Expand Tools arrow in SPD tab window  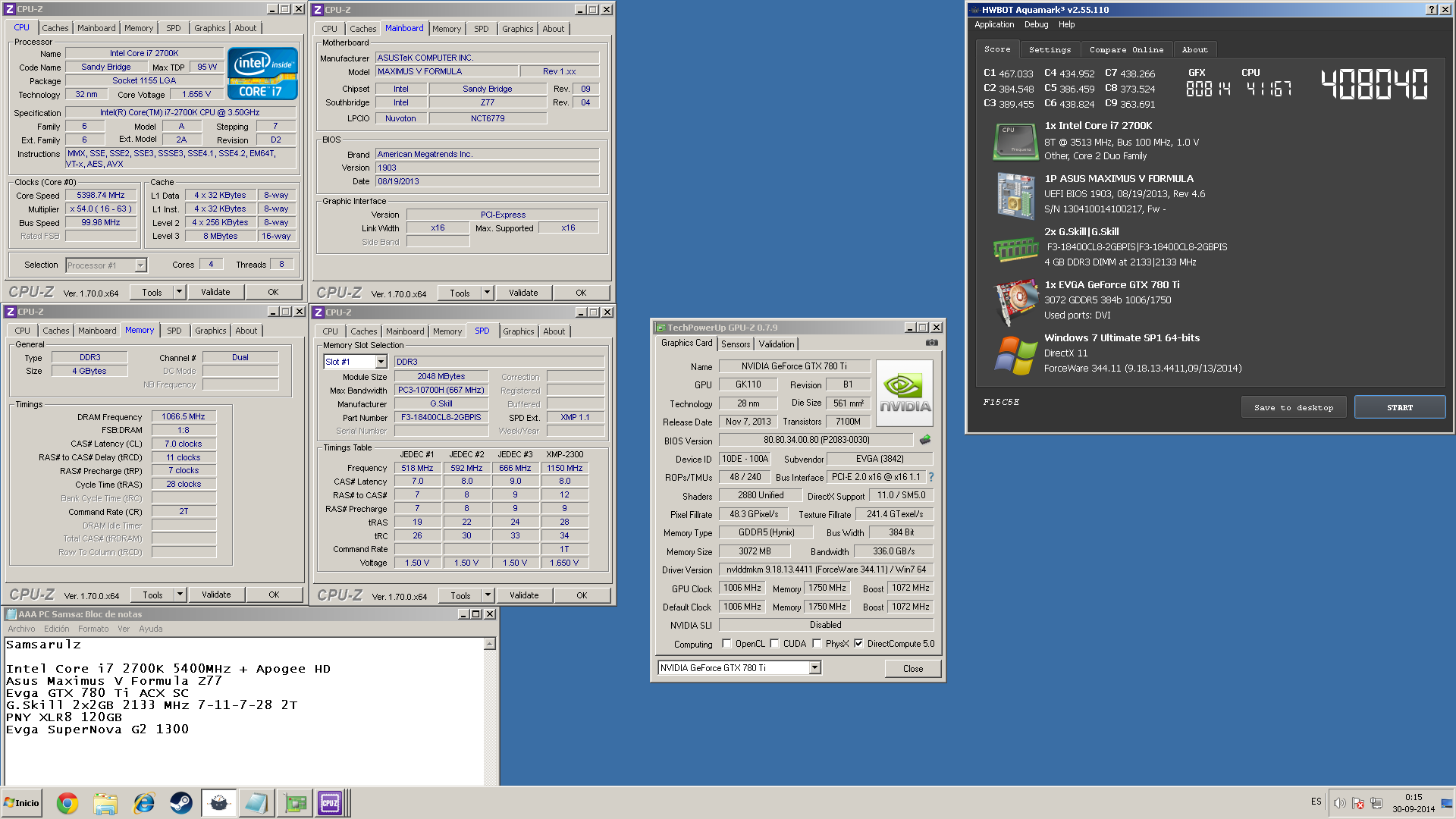[x=488, y=595]
